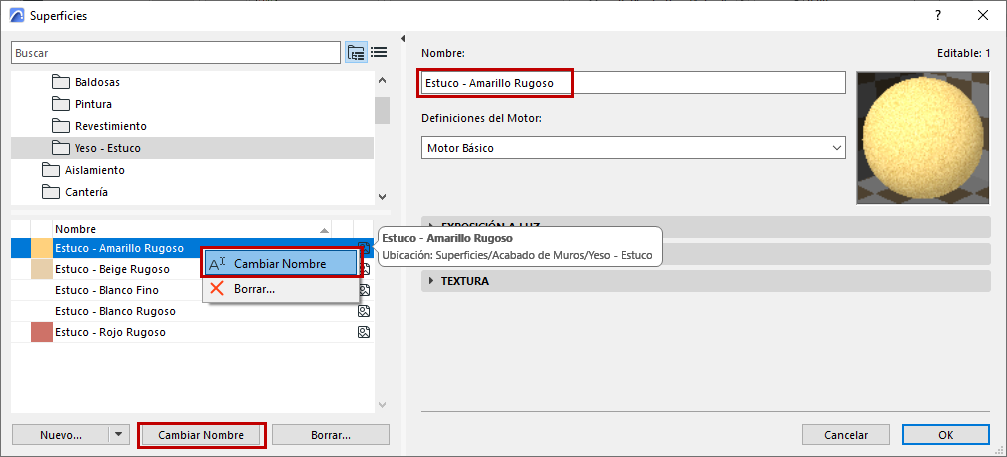Select Estuco - Amarillo Rugoso row
This screenshot has height=457, width=1007.
192,248
